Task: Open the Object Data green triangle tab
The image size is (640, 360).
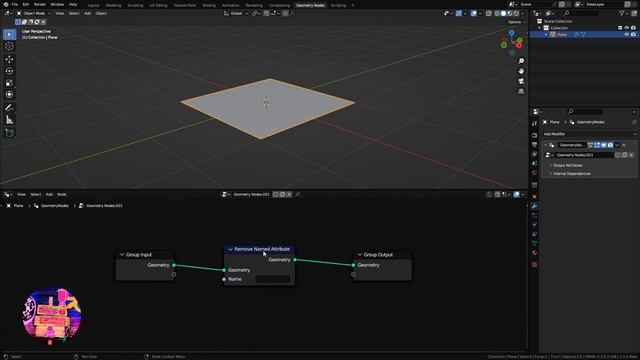Action: tap(534, 244)
